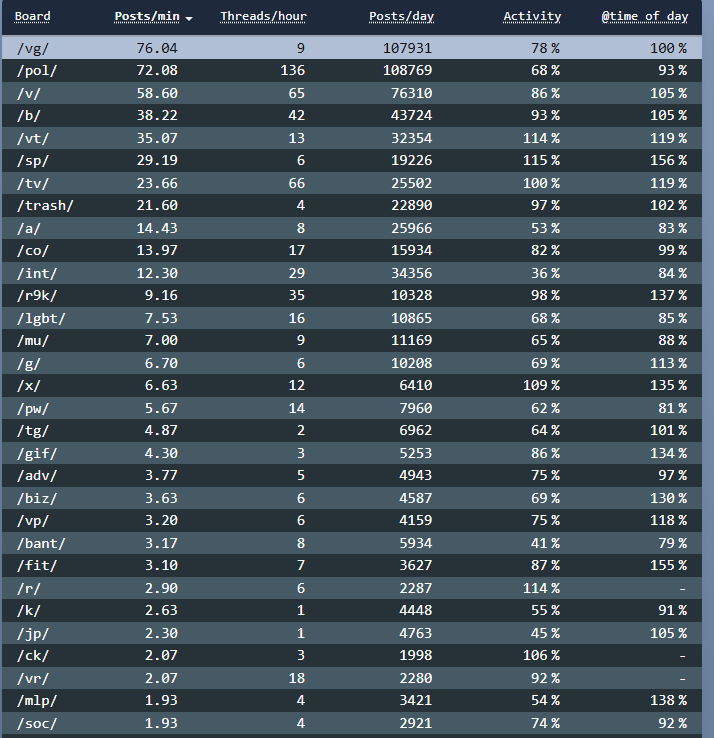Image resolution: width=714 pixels, height=738 pixels.
Task: Select the /vp/ board name
Action: [x=32, y=521]
